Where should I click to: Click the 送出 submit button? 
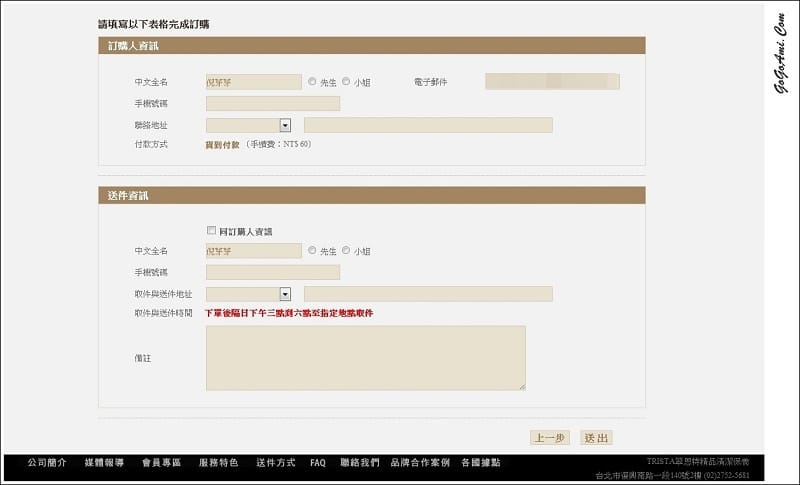596,438
